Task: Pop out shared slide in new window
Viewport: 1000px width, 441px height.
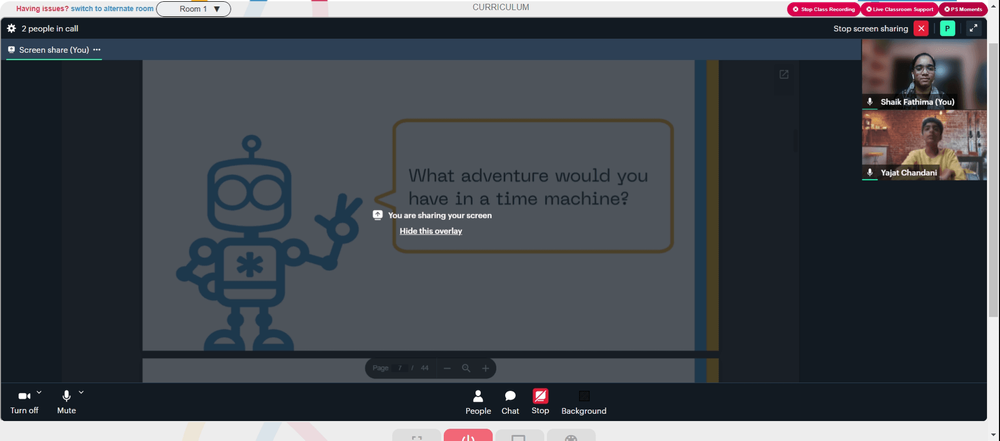Action: pyautogui.click(x=784, y=75)
